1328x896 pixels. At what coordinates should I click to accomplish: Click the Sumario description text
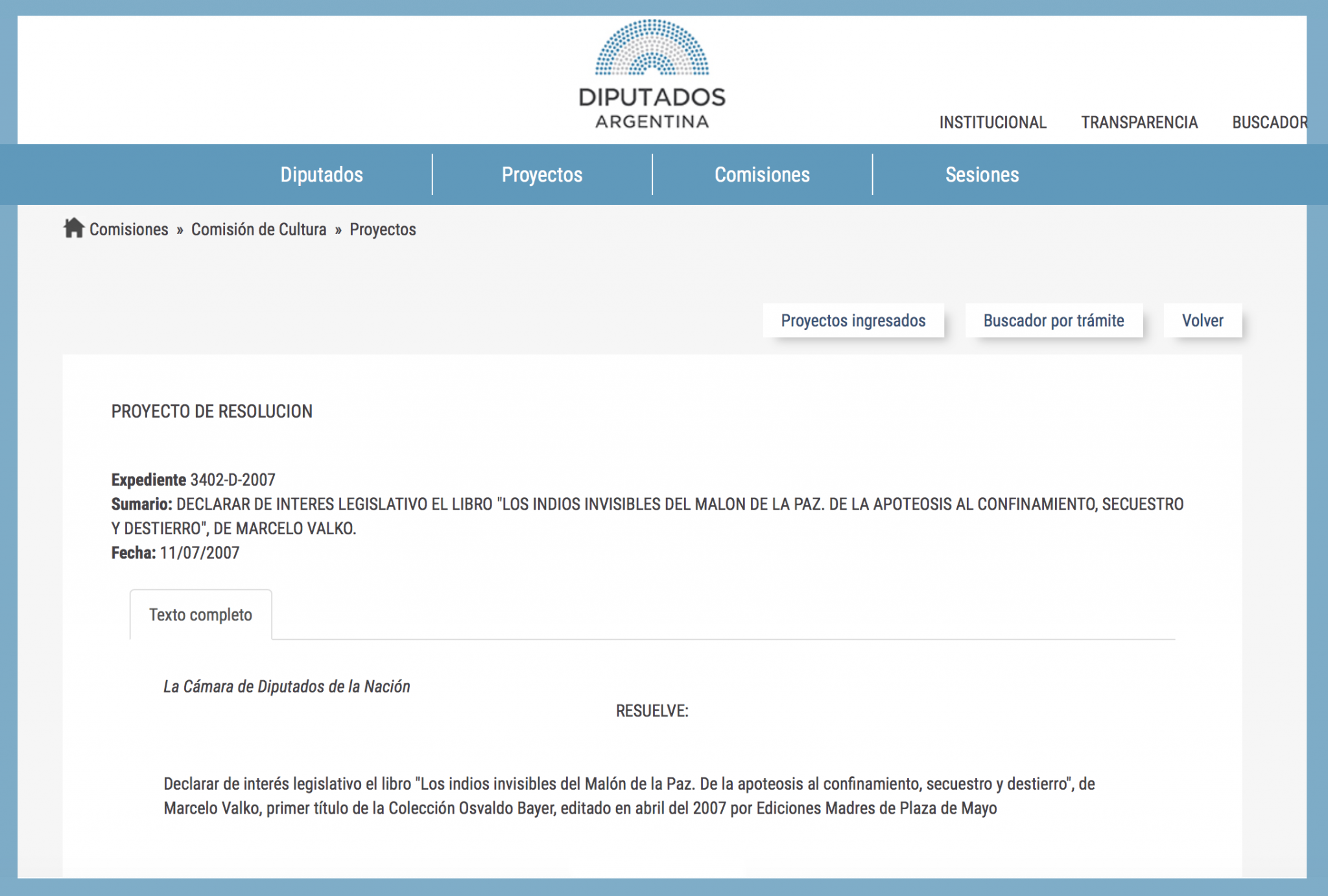647,516
